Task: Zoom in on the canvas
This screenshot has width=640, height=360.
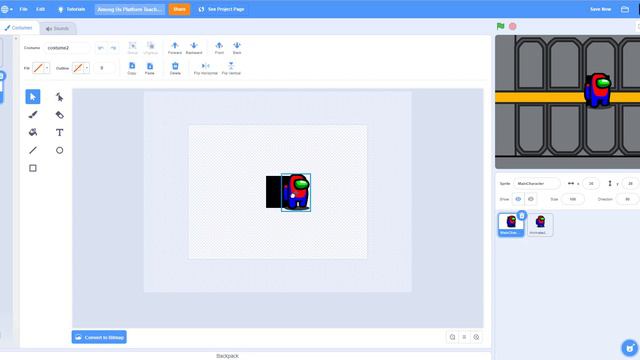Action: (x=476, y=337)
